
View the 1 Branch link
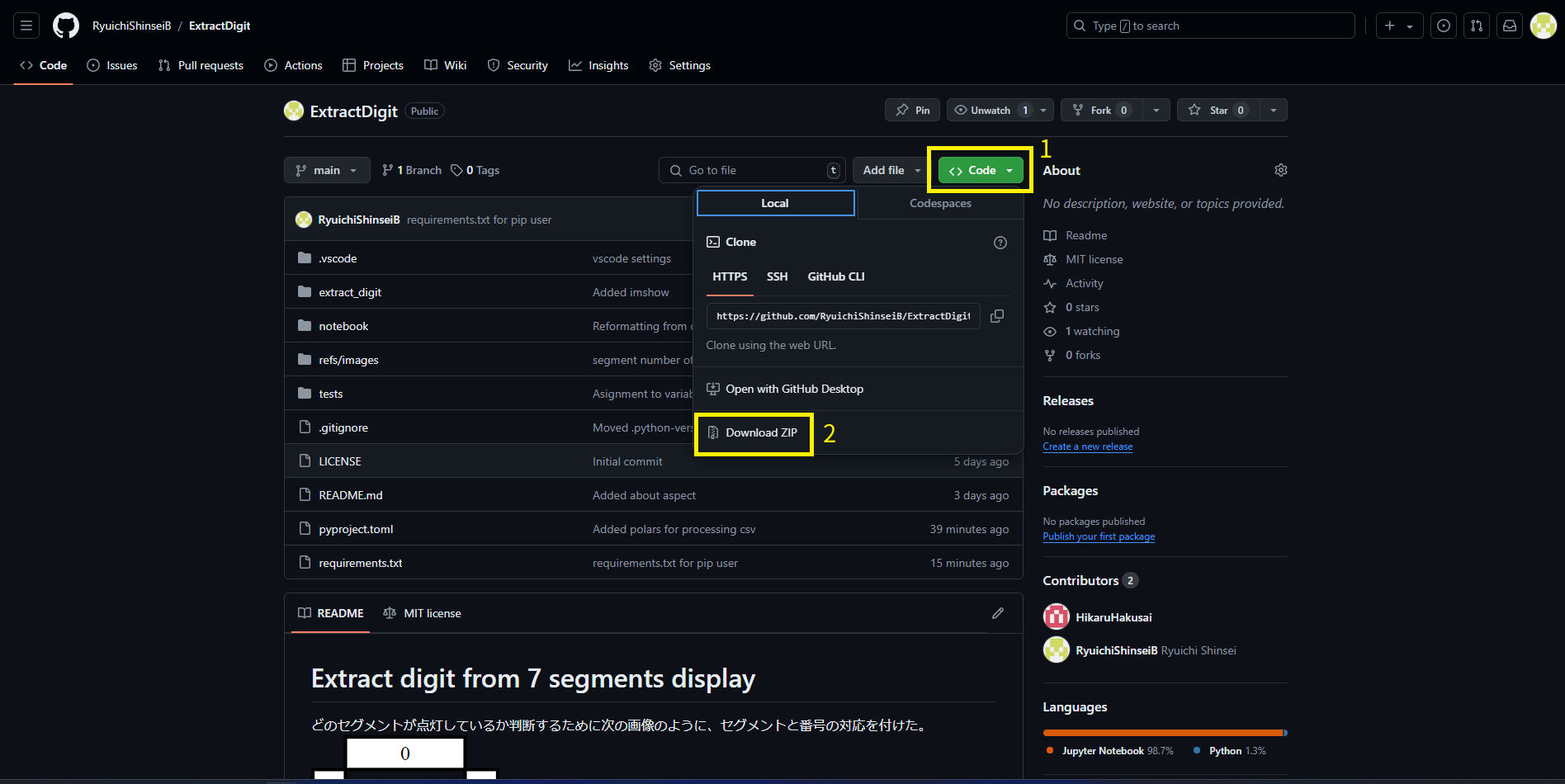tap(412, 170)
